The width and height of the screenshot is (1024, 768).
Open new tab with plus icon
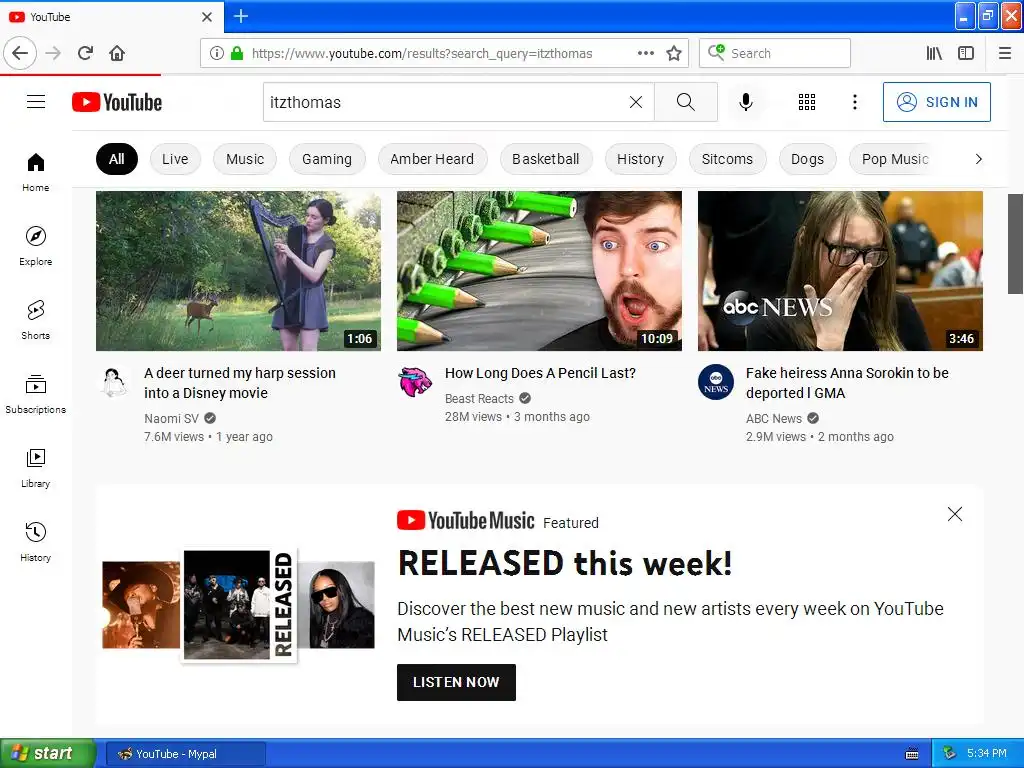241,16
